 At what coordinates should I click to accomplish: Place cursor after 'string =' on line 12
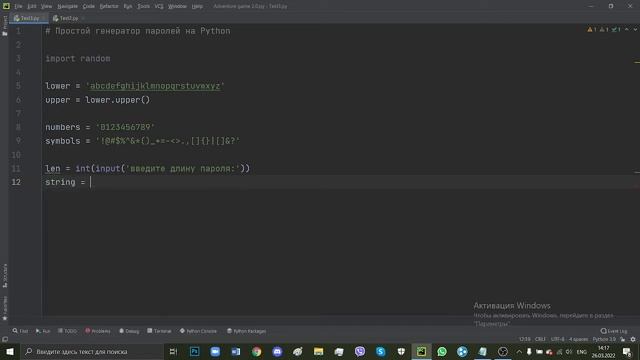coord(91,182)
